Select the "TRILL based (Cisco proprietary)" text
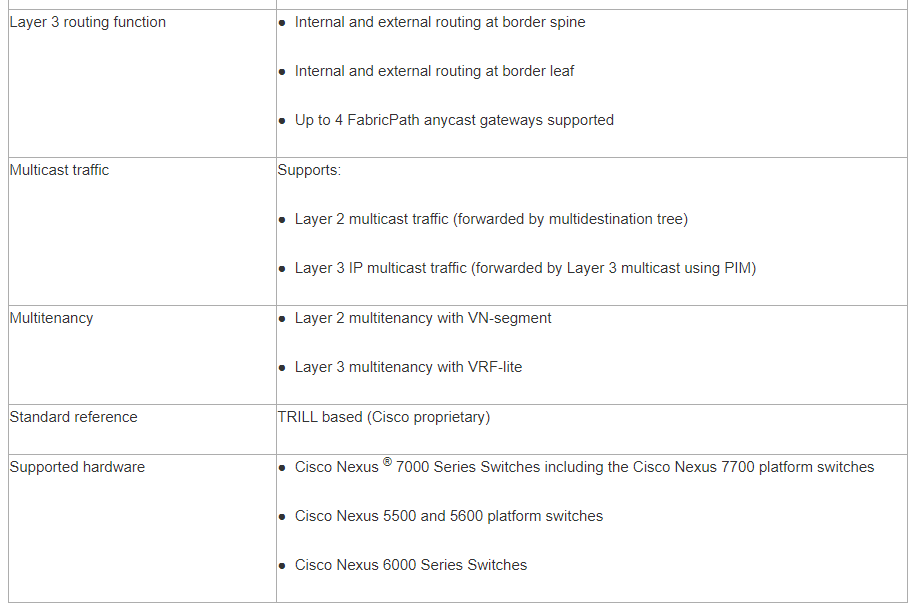This screenshot has height=616, width=919. point(384,417)
